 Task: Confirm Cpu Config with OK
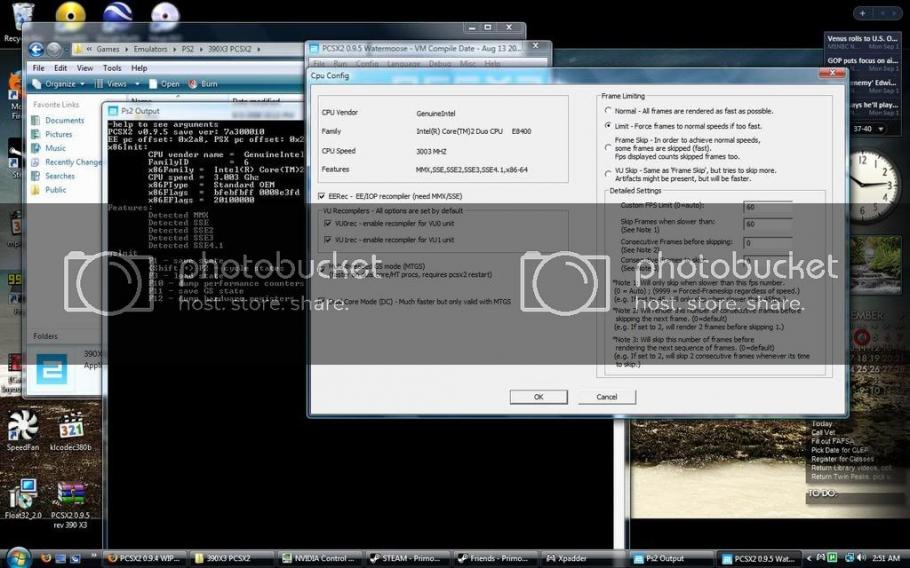point(539,397)
